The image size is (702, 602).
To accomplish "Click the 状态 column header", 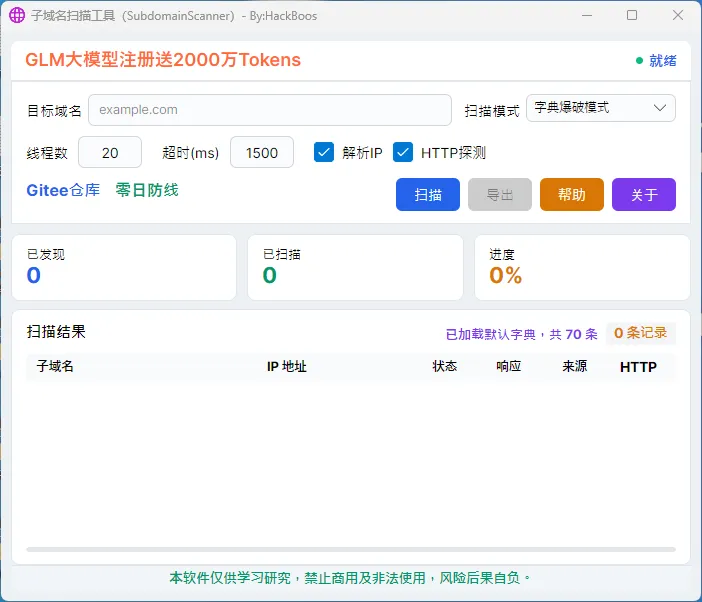I will [445, 366].
